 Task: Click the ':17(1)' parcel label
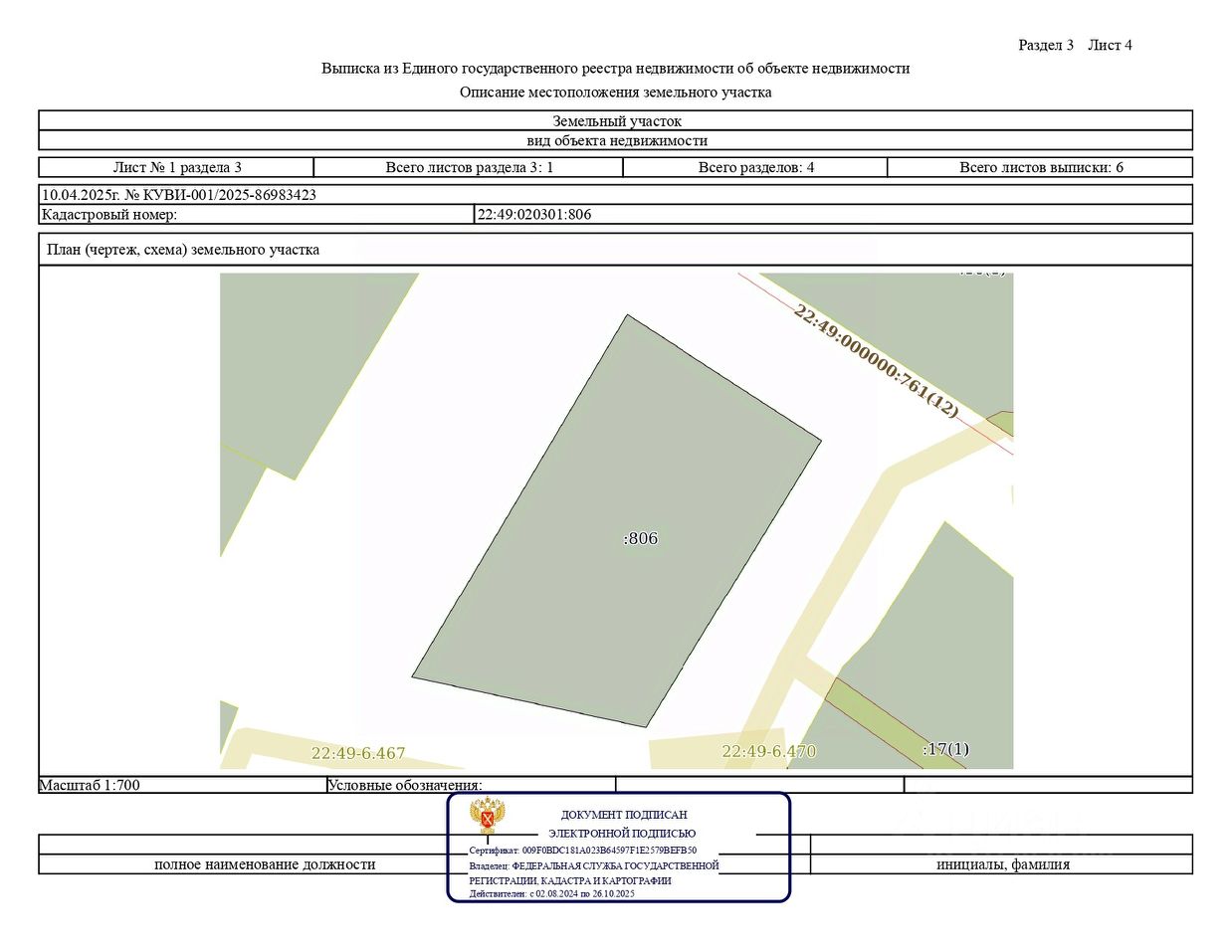click(945, 749)
